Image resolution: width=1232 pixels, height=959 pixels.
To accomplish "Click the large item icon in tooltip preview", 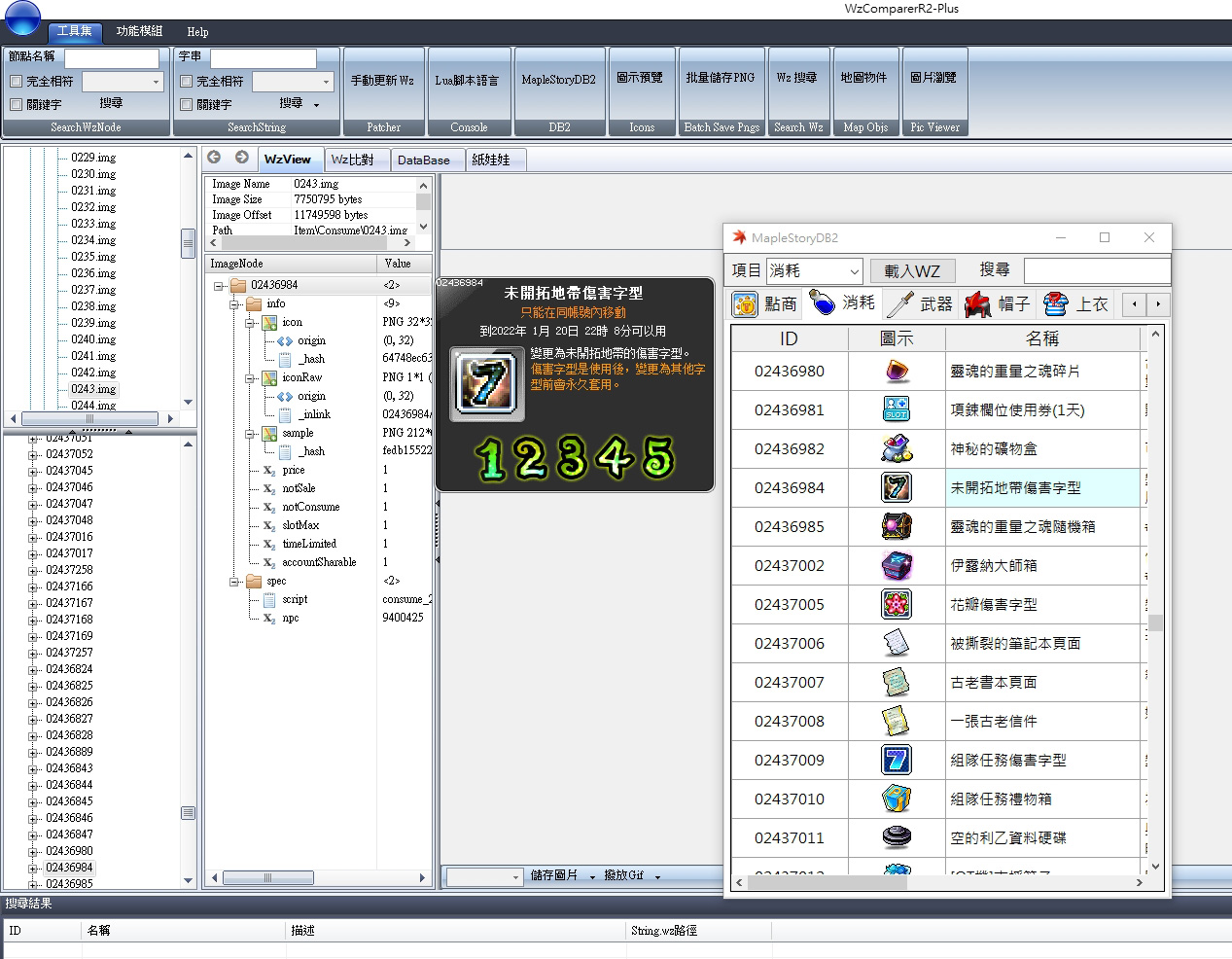I will [x=486, y=384].
